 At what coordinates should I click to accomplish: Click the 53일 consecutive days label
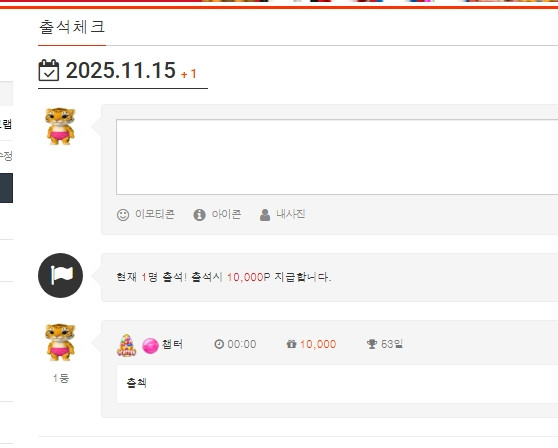click(391, 344)
